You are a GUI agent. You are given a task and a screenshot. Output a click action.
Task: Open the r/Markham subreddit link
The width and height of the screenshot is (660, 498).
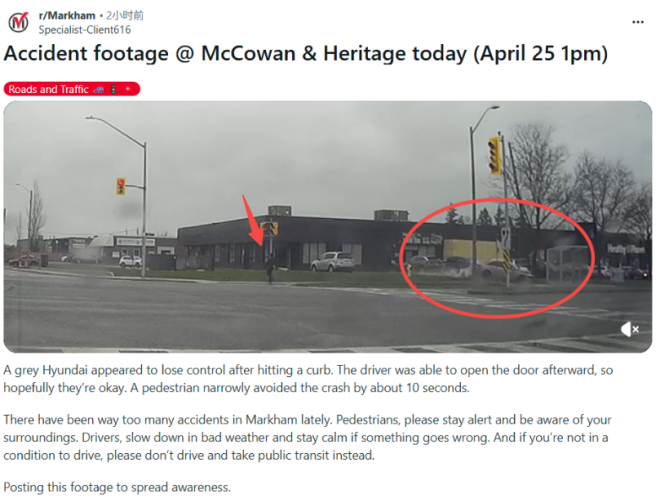click(67, 16)
